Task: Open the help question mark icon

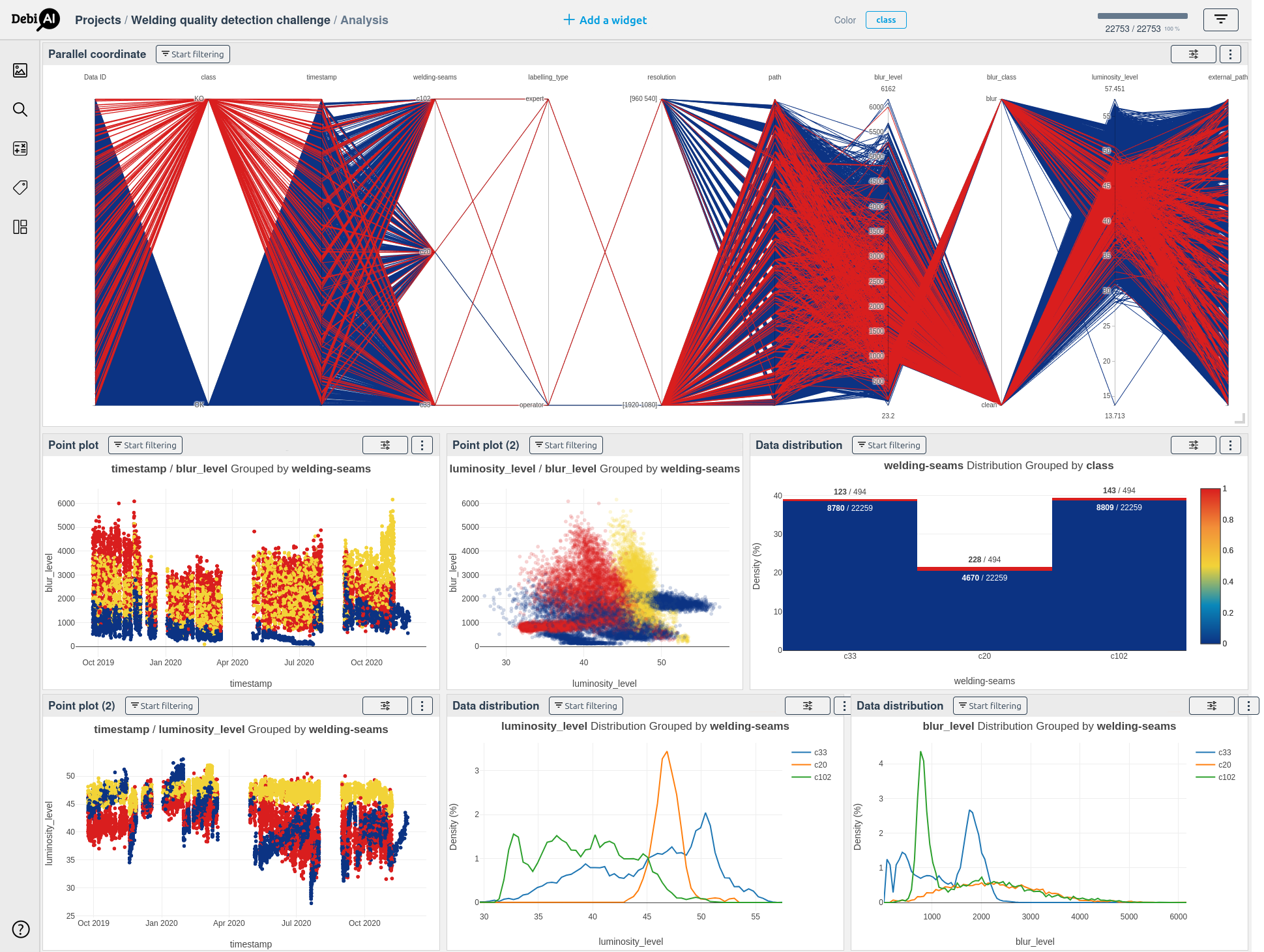Action: point(21,929)
